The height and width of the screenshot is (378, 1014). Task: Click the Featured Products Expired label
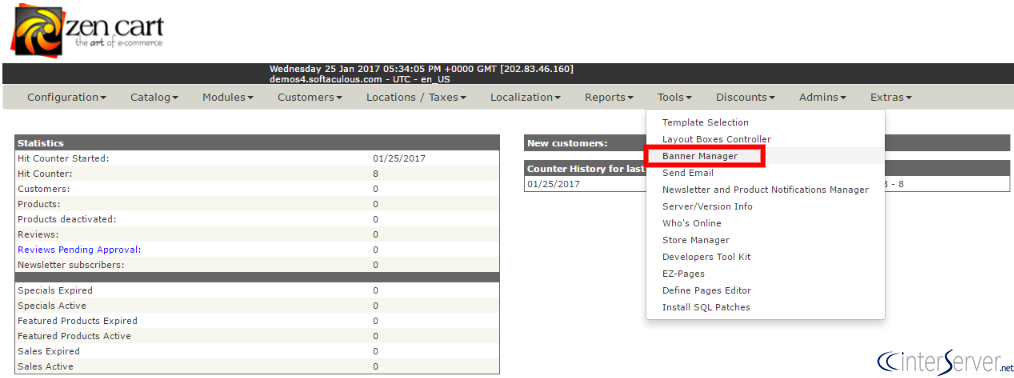pyautogui.click(x=78, y=321)
